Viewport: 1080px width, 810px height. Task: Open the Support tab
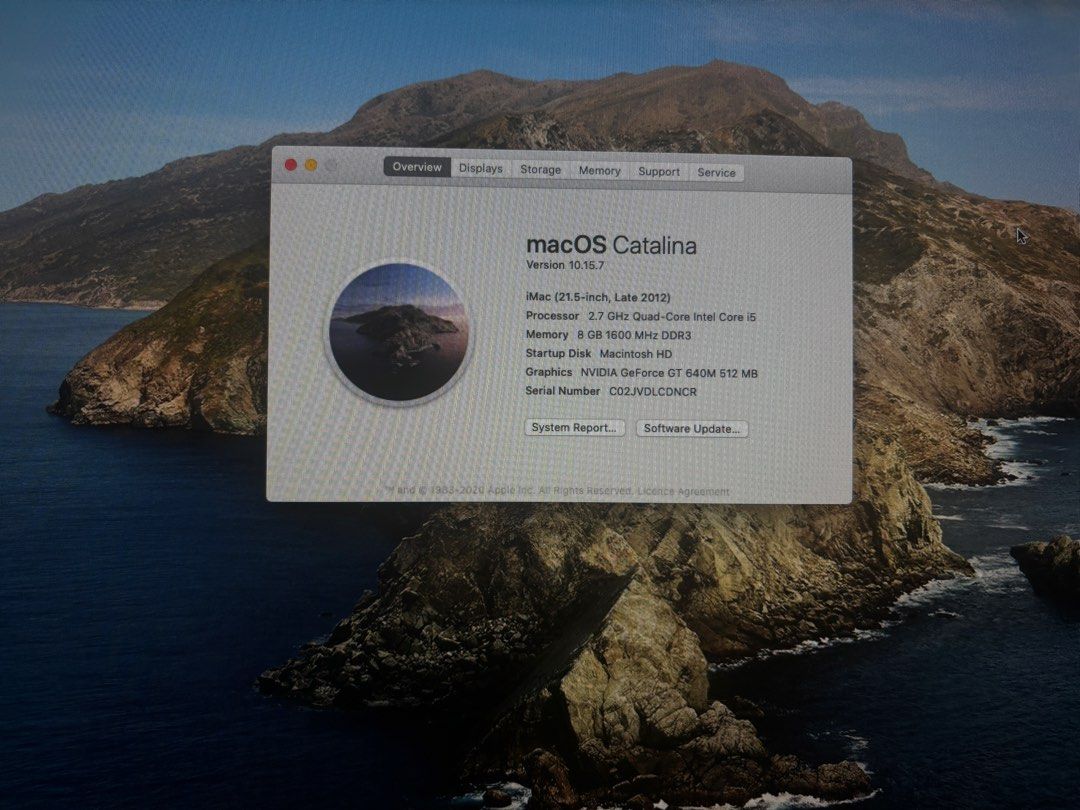[658, 172]
